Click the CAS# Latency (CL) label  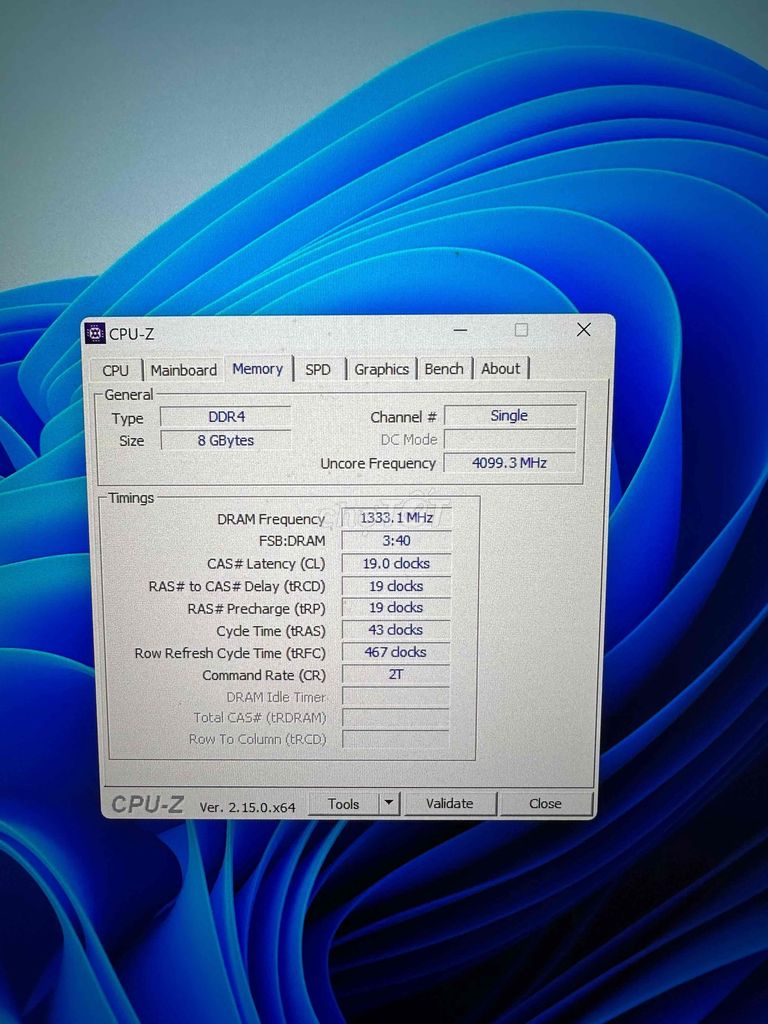(x=266, y=564)
